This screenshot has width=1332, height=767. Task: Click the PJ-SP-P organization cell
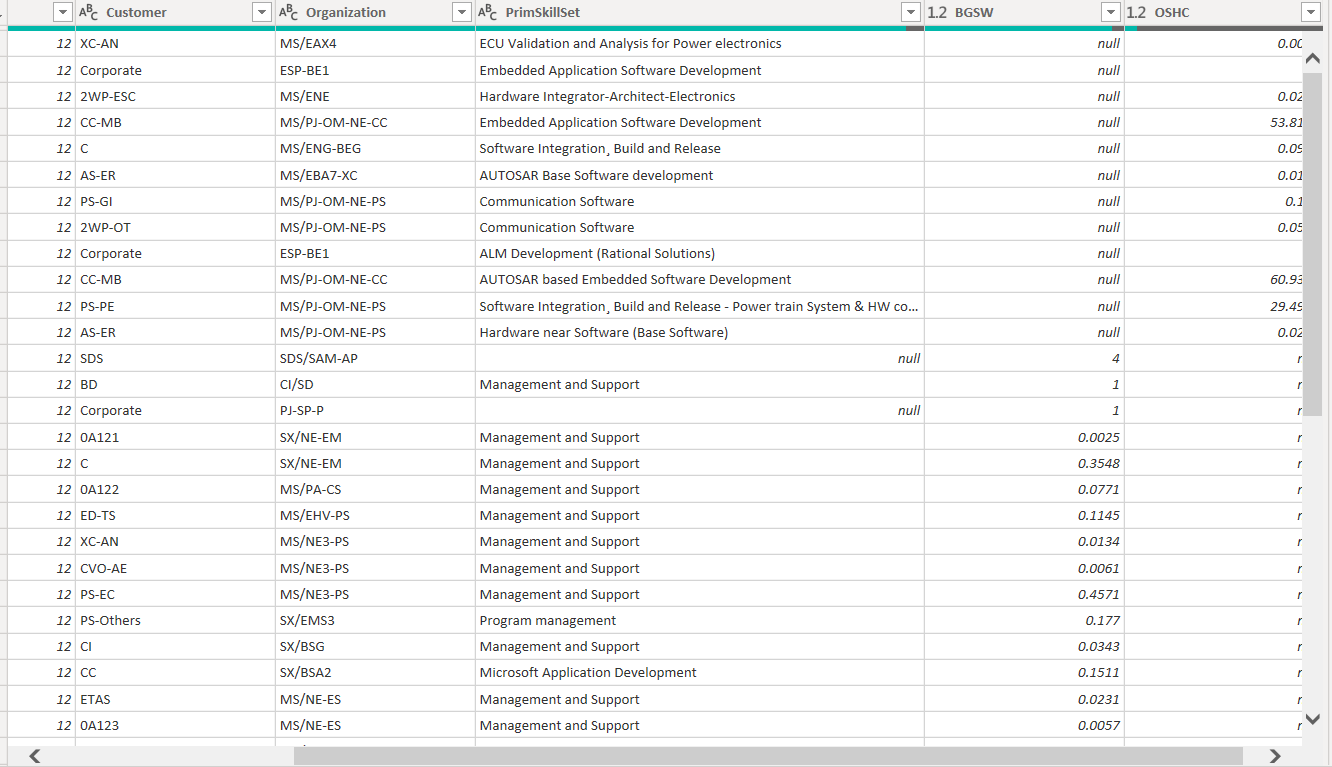[x=375, y=410]
